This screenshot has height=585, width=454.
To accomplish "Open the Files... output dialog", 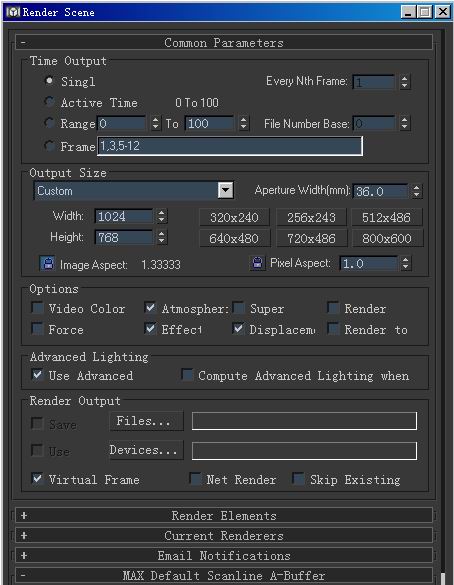I will click(x=146, y=421).
